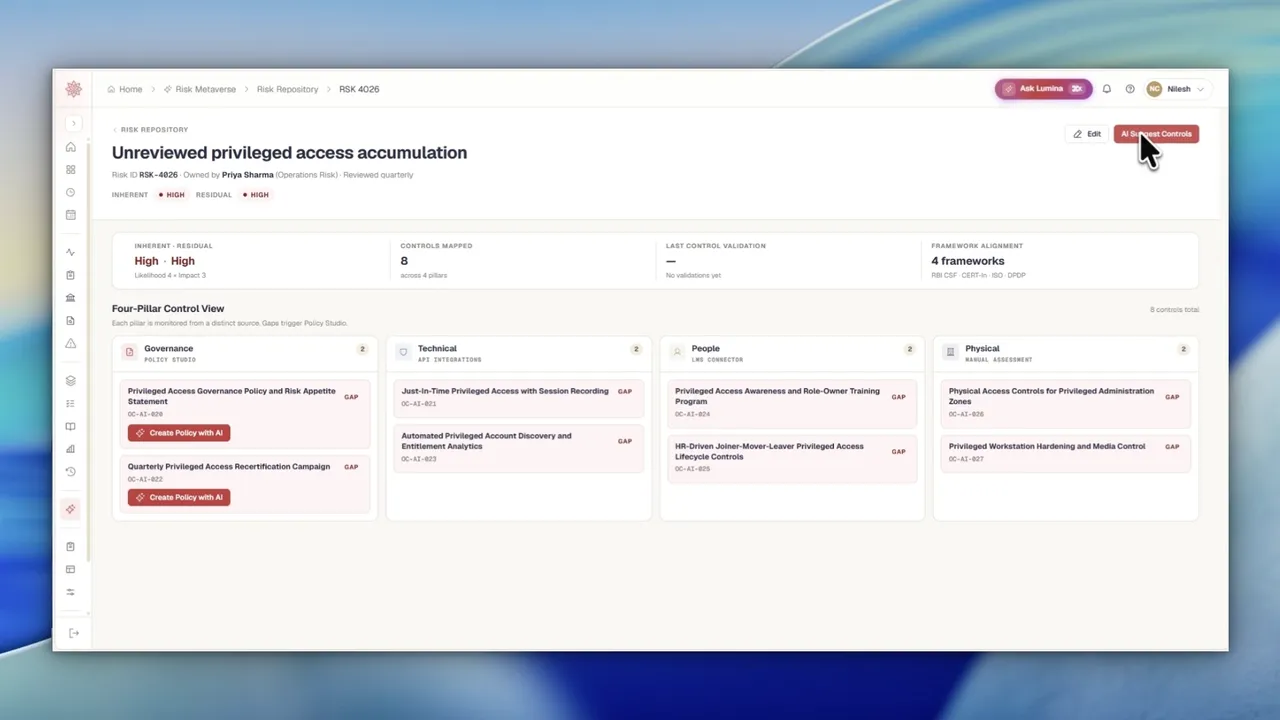Open the sliders settings sidebar icon
The image size is (1280, 720).
(71, 592)
